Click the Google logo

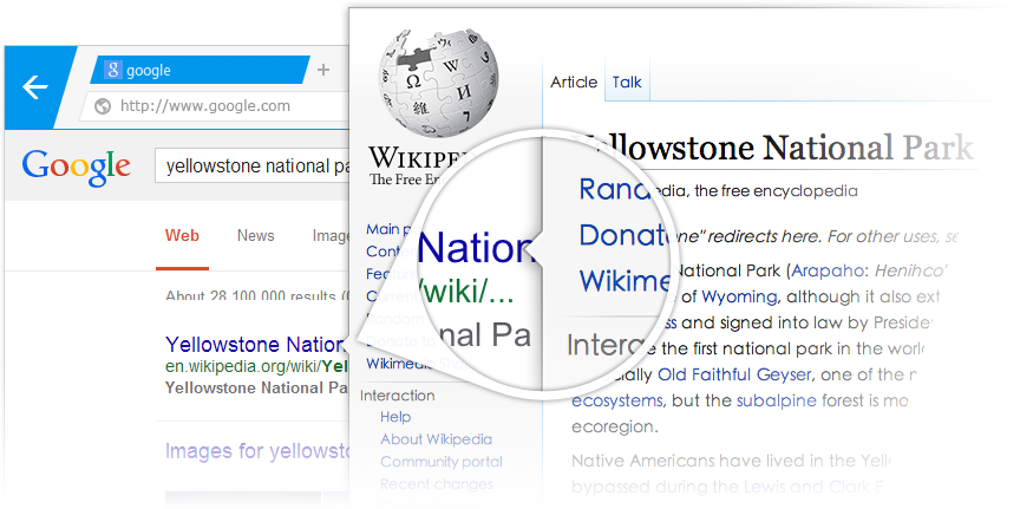(x=76, y=166)
